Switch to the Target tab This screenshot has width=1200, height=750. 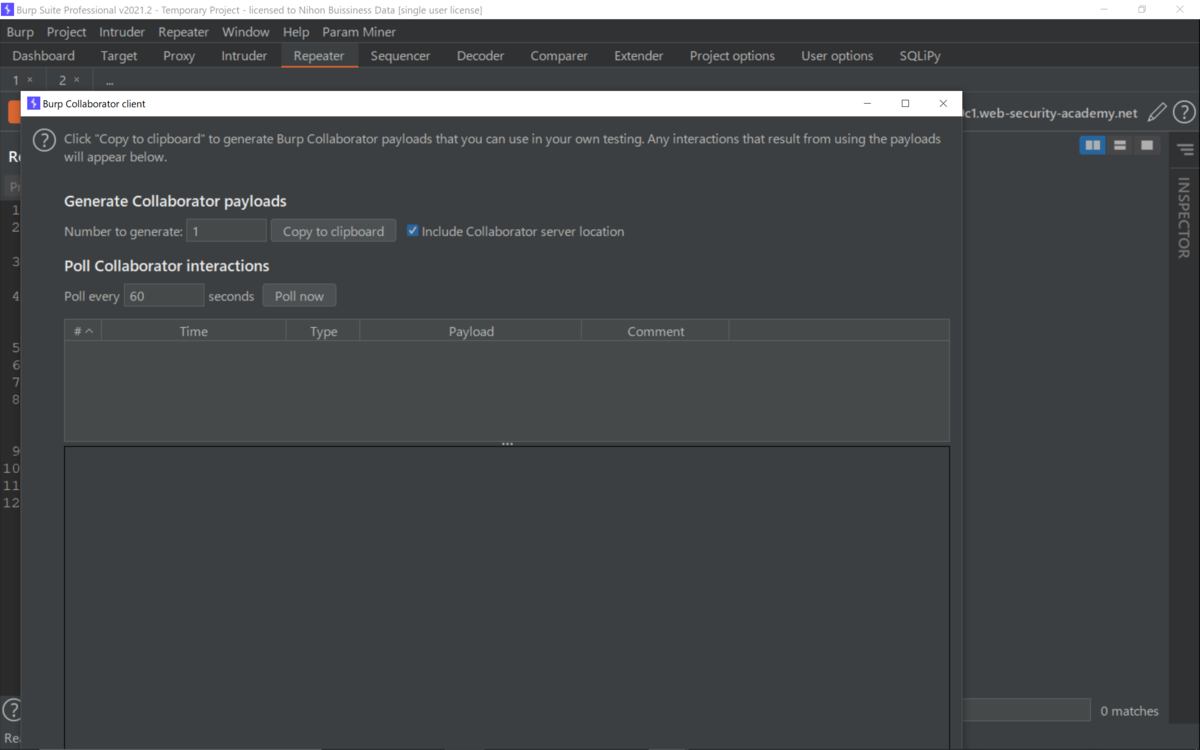(x=119, y=56)
